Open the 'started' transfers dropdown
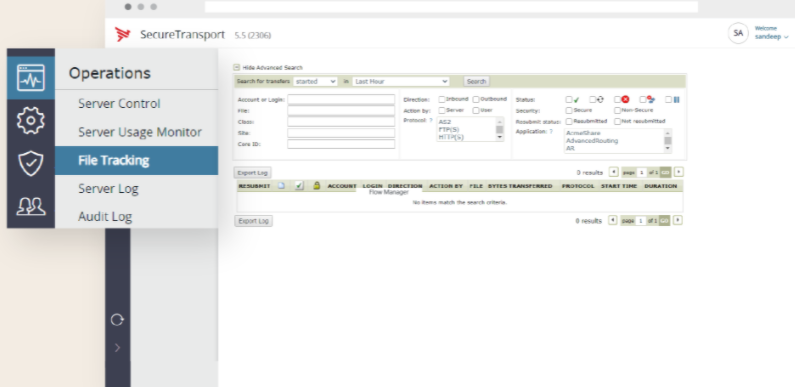The image size is (795, 387). [x=315, y=81]
